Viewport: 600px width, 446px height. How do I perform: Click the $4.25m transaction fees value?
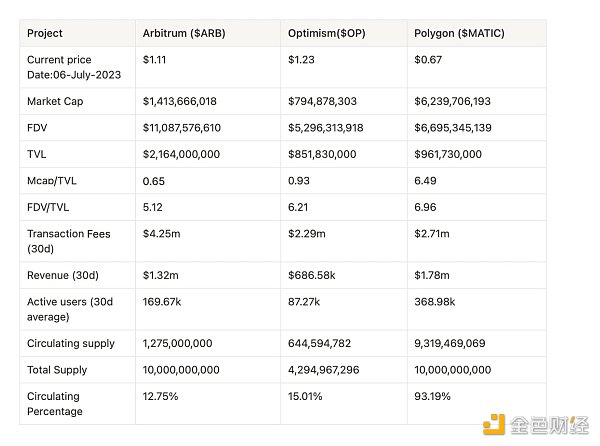point(161,234)
